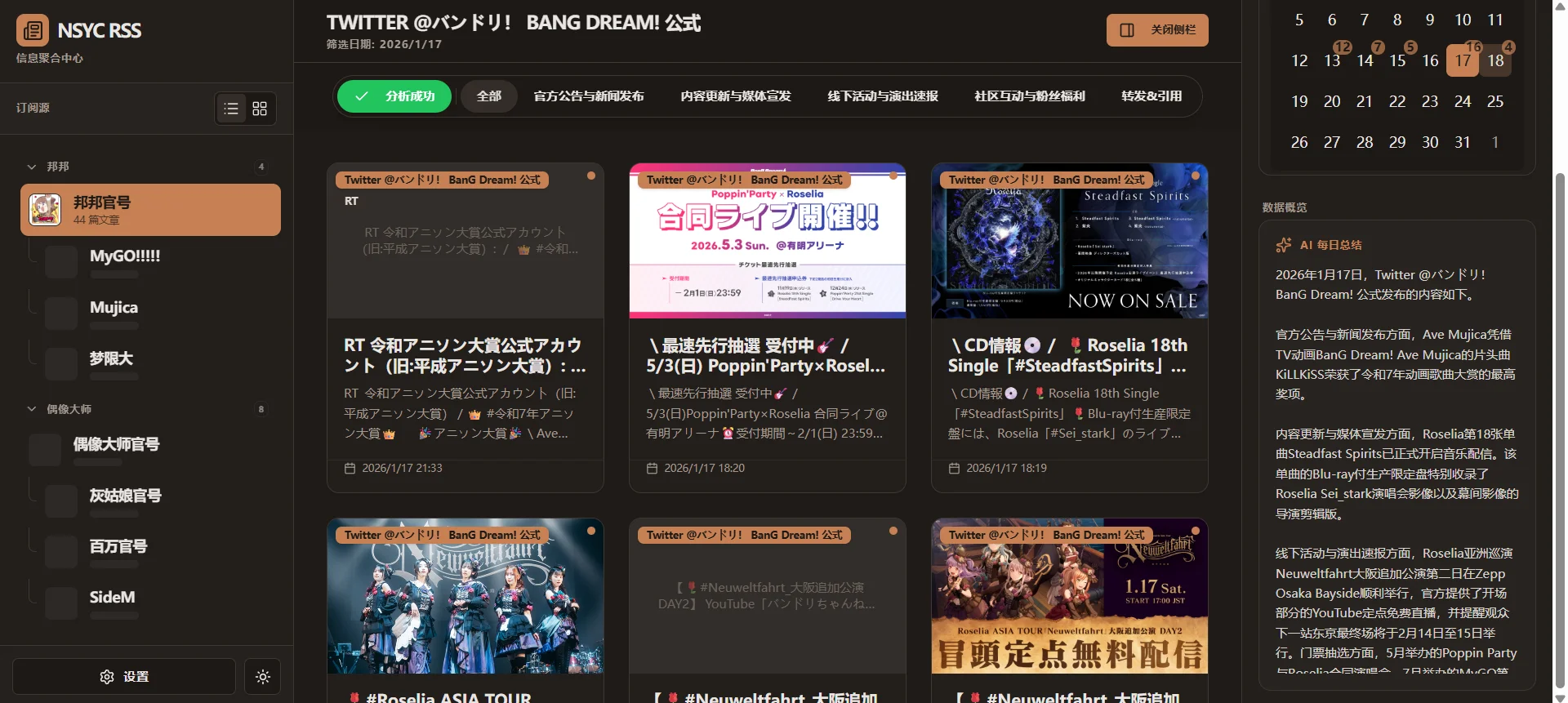Open the 冒頭定点無料配信 card thumbnail
This screenshot has height=703, width=1568.
pos(1070,596)
